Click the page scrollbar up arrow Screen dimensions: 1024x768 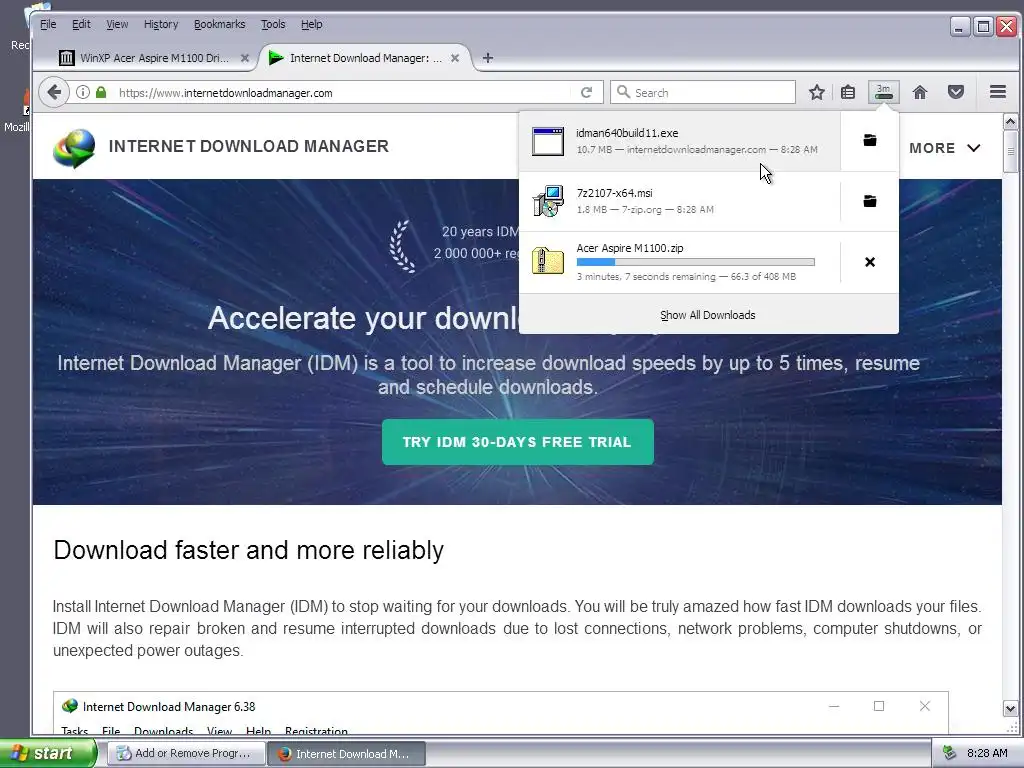[1010, 121]
